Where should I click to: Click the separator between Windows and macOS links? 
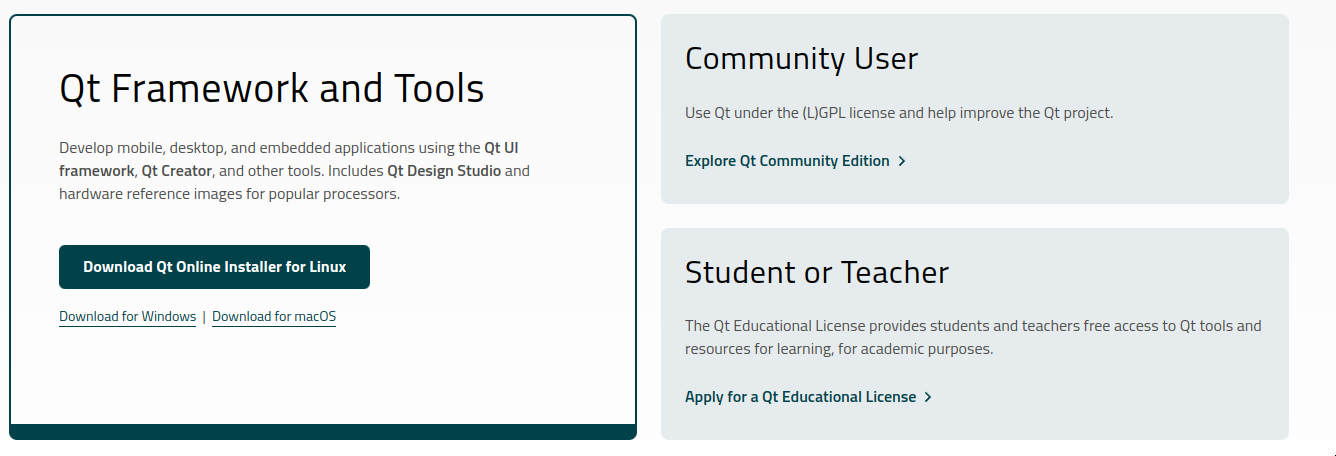[x=204, y=317]
